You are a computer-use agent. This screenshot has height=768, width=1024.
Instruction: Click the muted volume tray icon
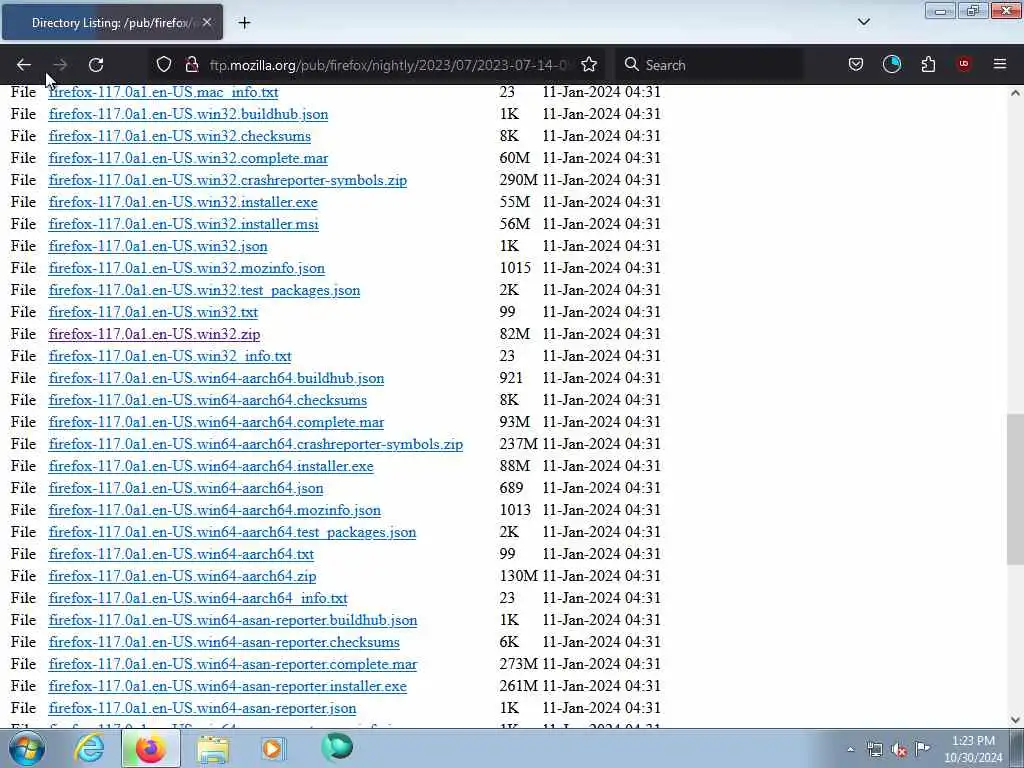click(x=899, y=750)
